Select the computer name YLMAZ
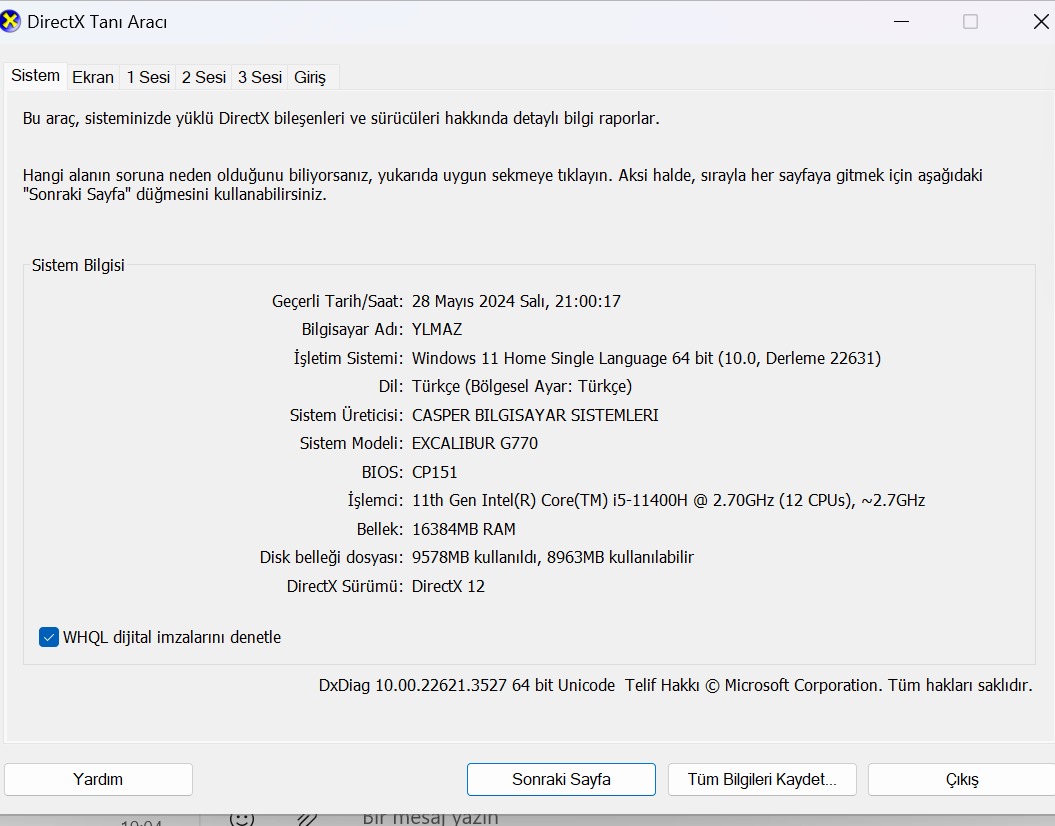This screenshot has width=1055, height=826. pyautogui.click(x=437, y=330)
